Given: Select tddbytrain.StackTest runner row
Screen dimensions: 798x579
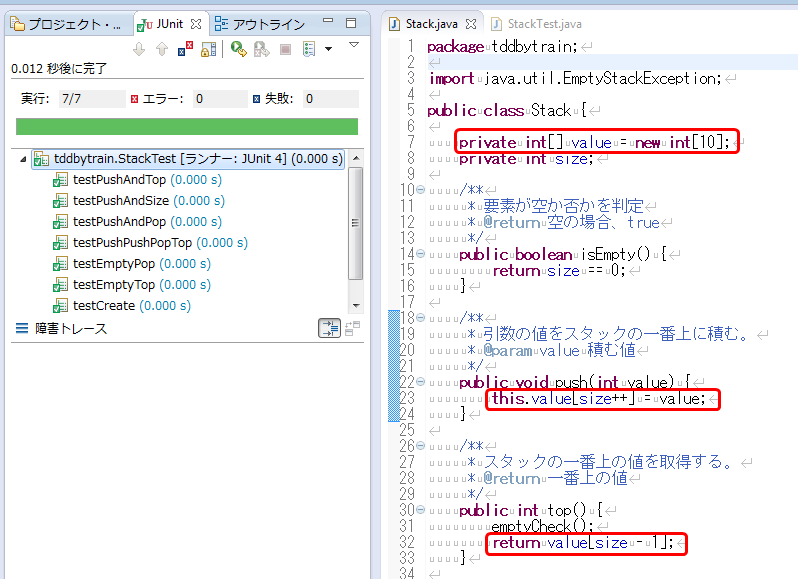Looking at the screenshot, I should click(188, 159).
